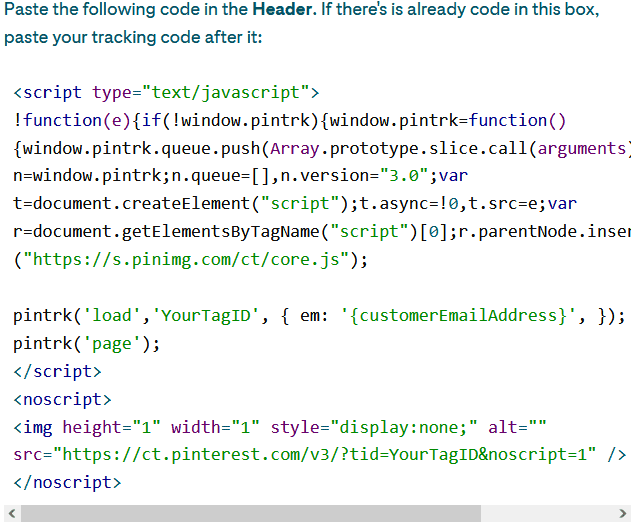
Task: Click the line starting with !function(e)
Action: coord(289,120)
